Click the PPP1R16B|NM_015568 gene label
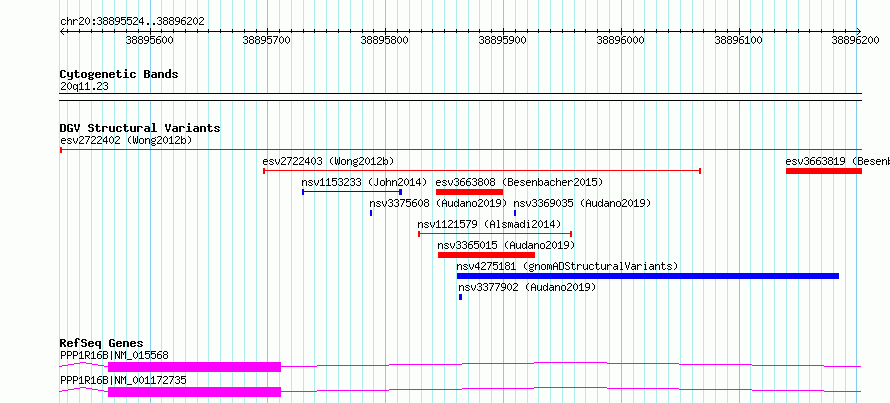This screenshot has height=403, width=890. (114, 356)
